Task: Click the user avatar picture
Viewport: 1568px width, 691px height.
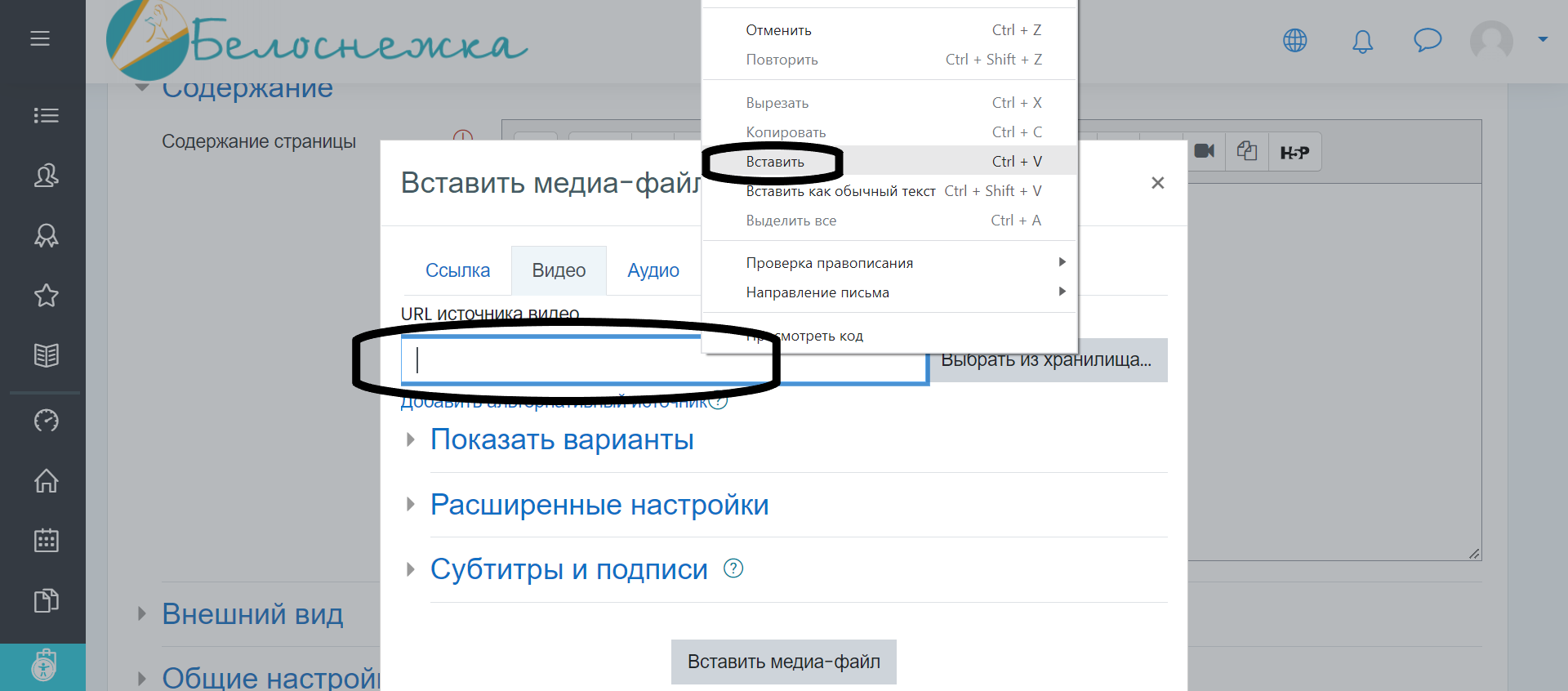Action: (x=1490, y=40)
